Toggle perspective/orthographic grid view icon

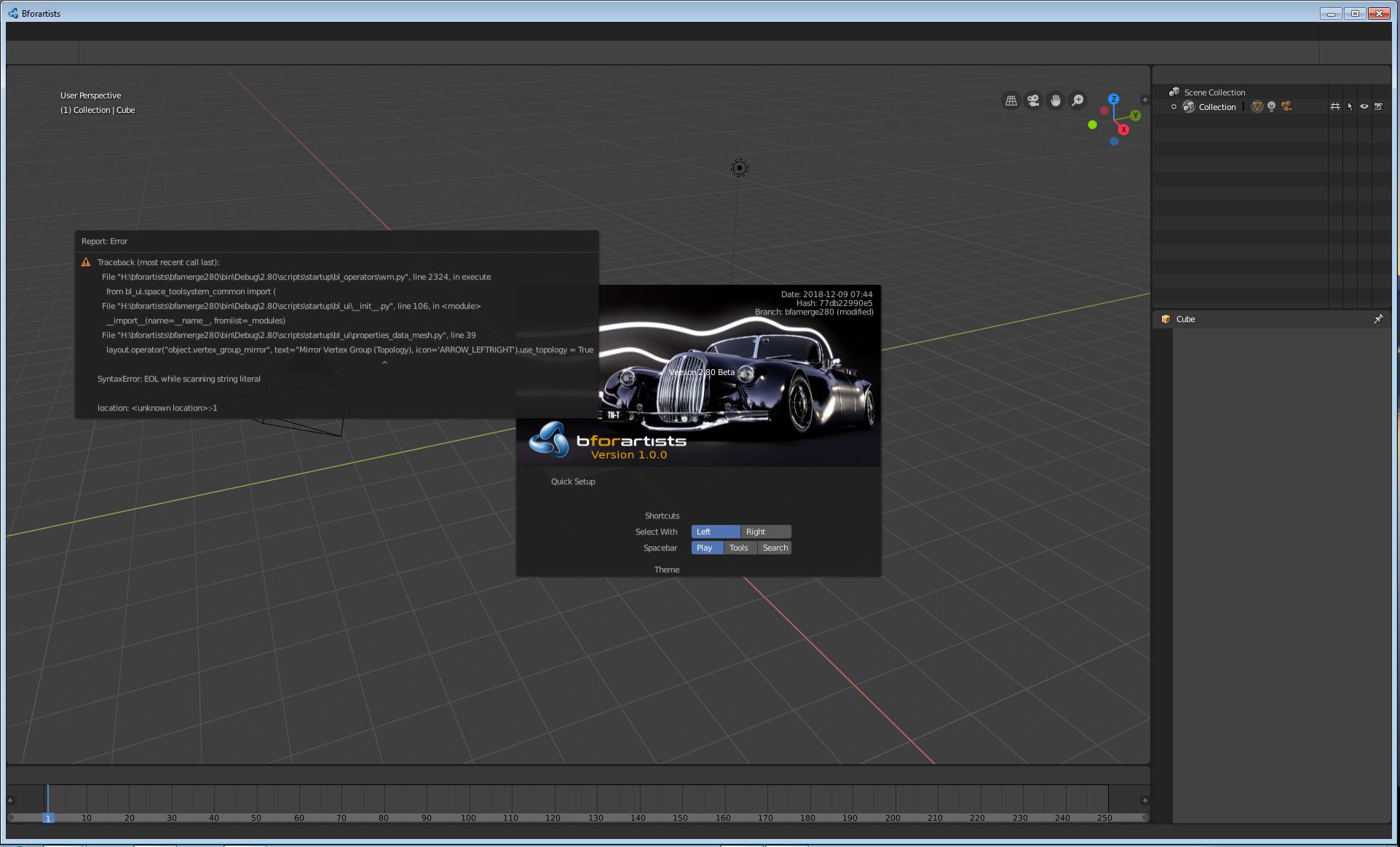1011,101
